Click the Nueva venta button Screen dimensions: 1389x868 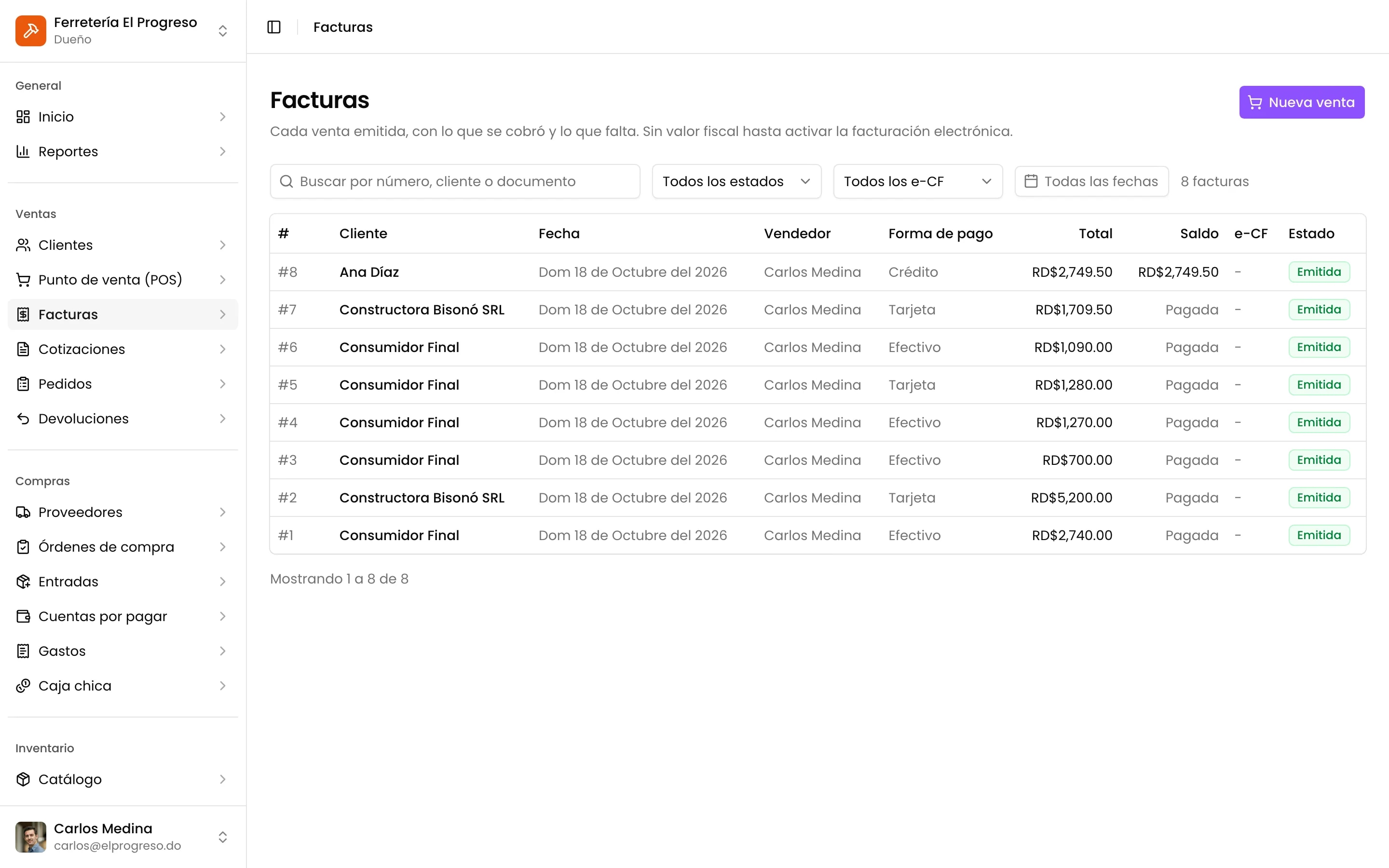tap(1301, 102)
